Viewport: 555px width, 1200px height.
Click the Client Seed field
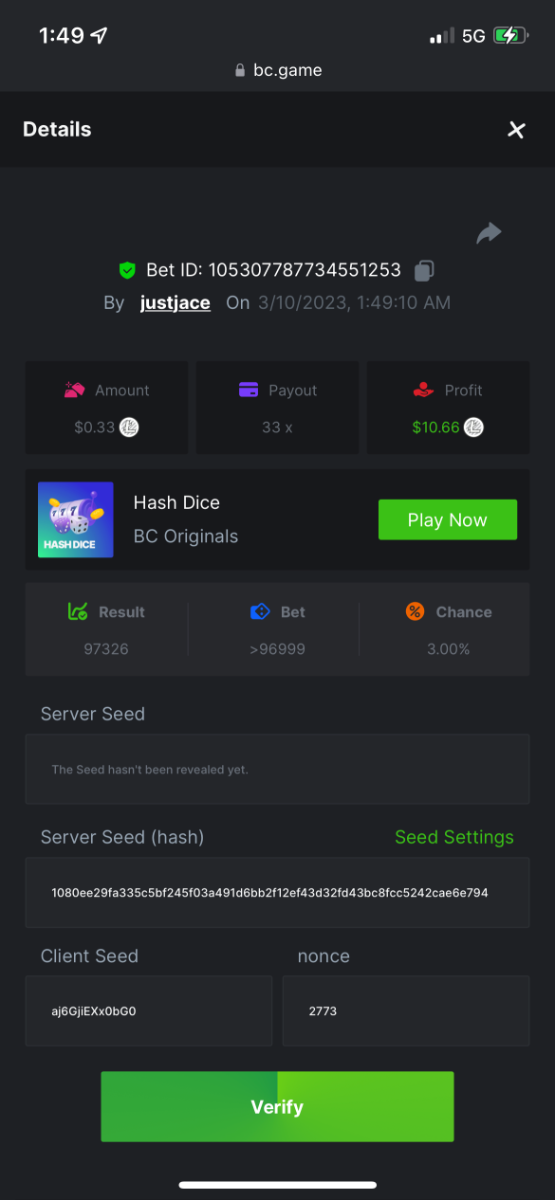[x=148, y=1011]
